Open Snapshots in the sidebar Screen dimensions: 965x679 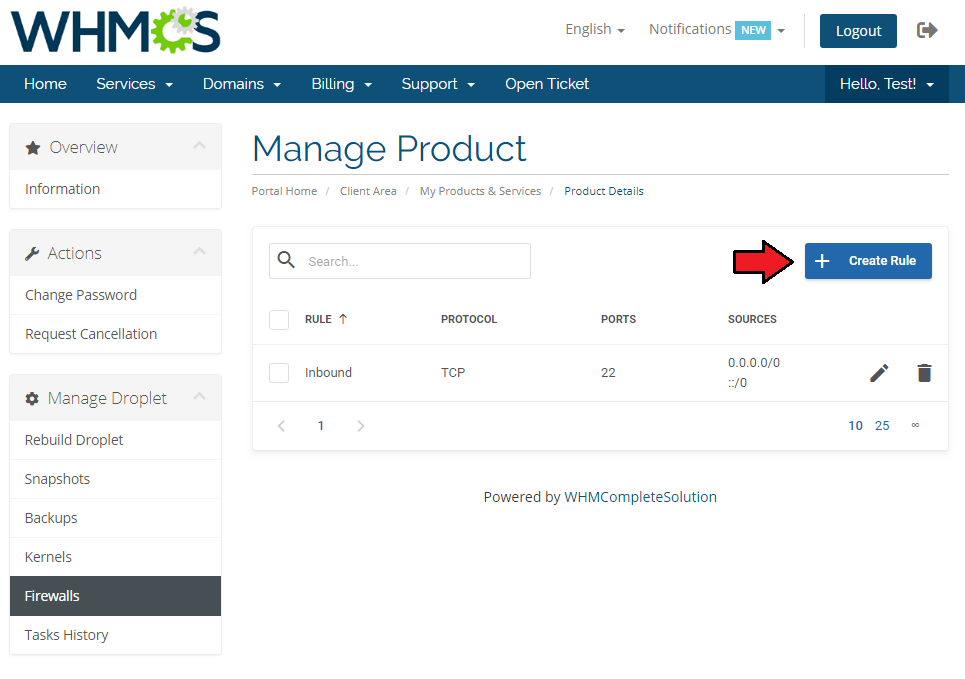click(116, 479)
